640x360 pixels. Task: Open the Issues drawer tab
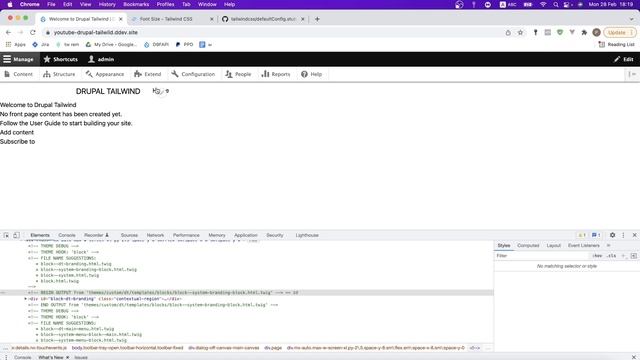81,357
